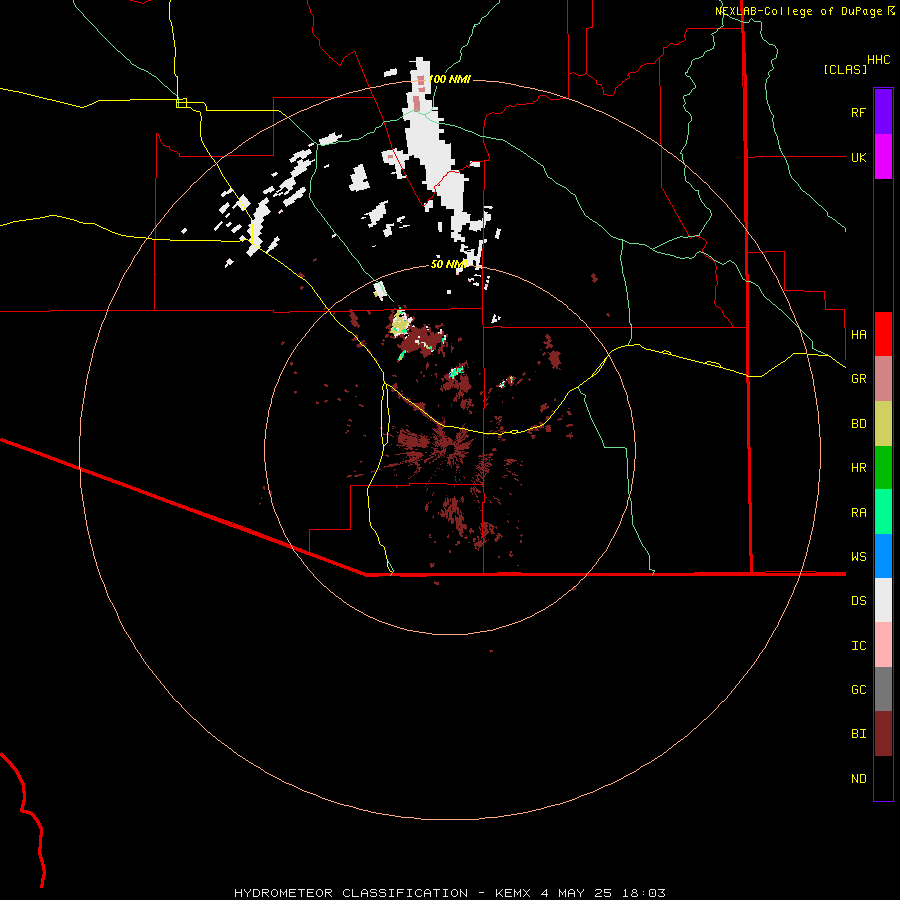The width and height of the screenshot is (900, 900).
Task: Click the BI legend label
Action: point(859,734)
